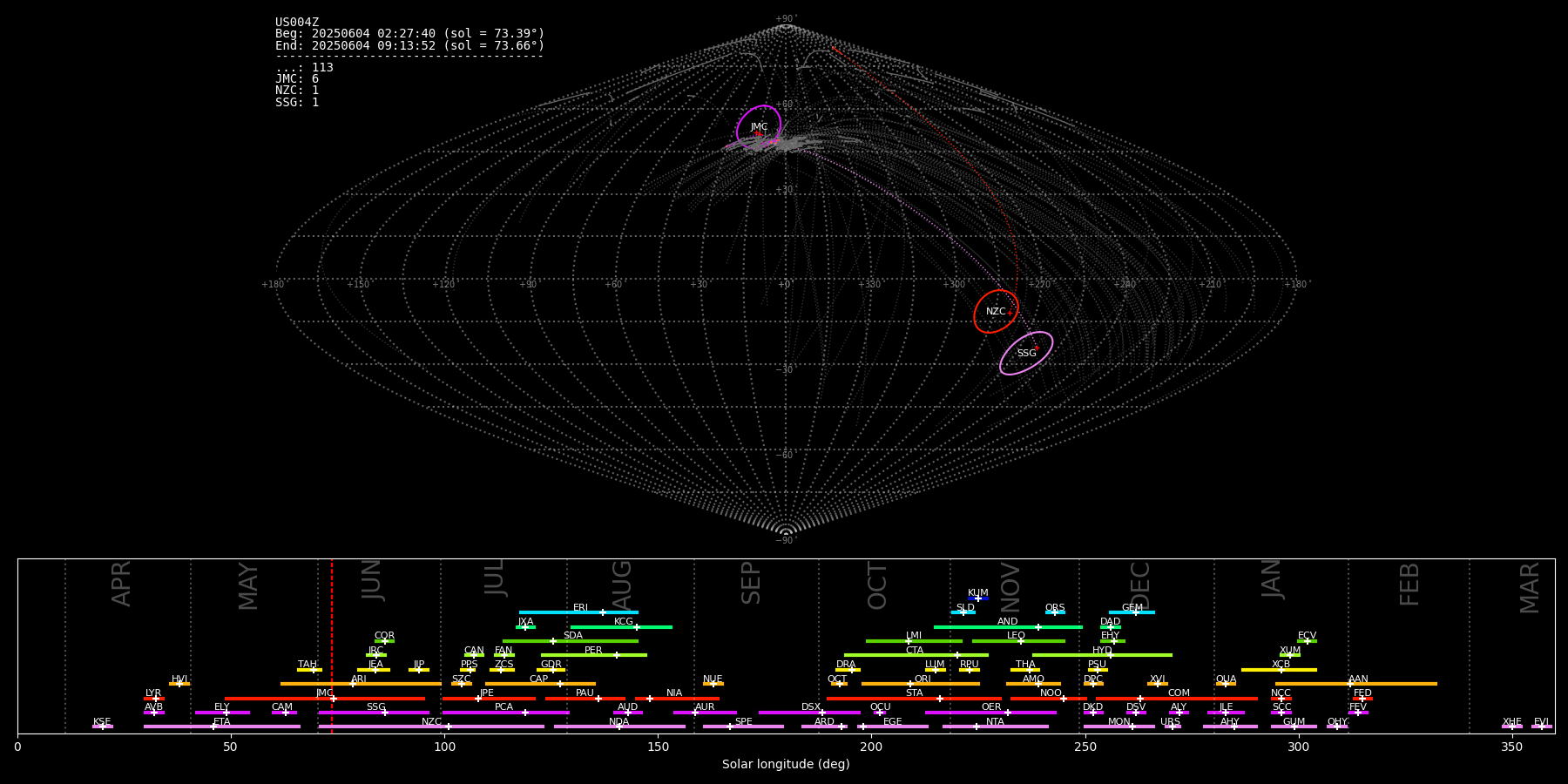
Task: Select the AAN shower bar in timeline
Action: 1356,684
